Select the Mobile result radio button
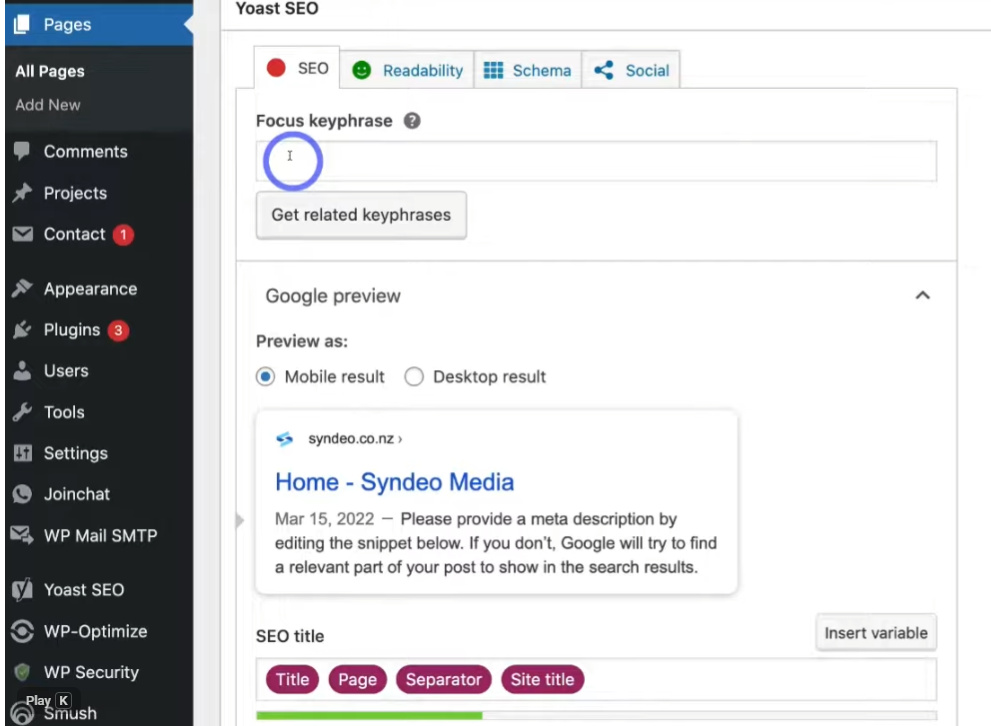The width and height of the screenshot is (991, 726). click(x=265, y=377)
